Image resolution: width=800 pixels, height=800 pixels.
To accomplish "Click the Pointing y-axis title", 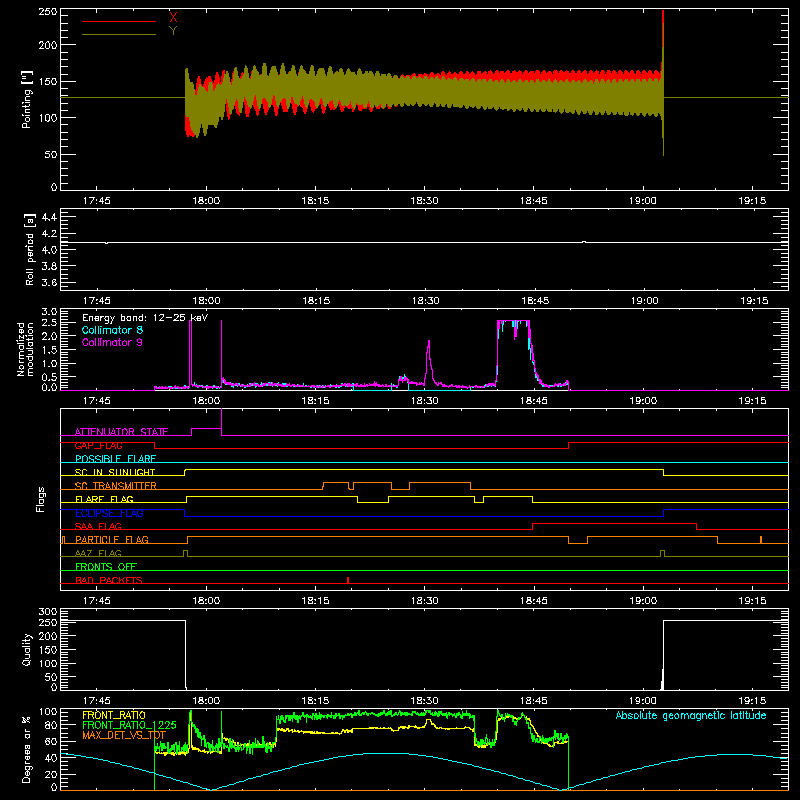I will [x=27, y=99].
